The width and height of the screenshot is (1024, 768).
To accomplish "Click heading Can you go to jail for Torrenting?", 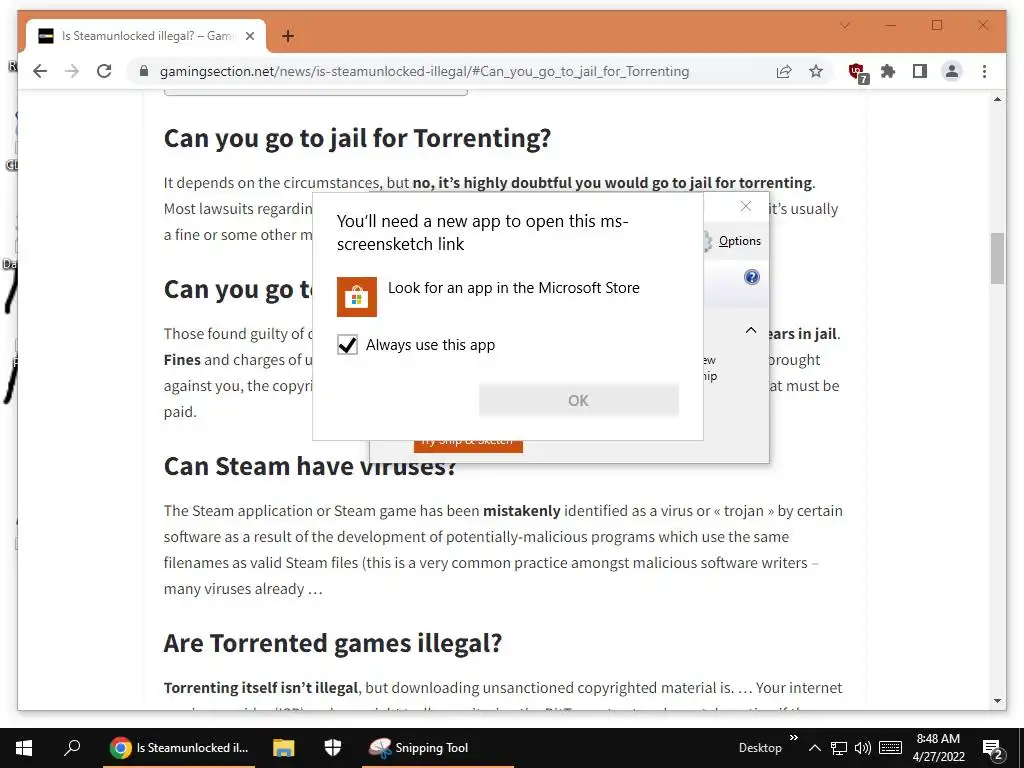I will 357,138.
